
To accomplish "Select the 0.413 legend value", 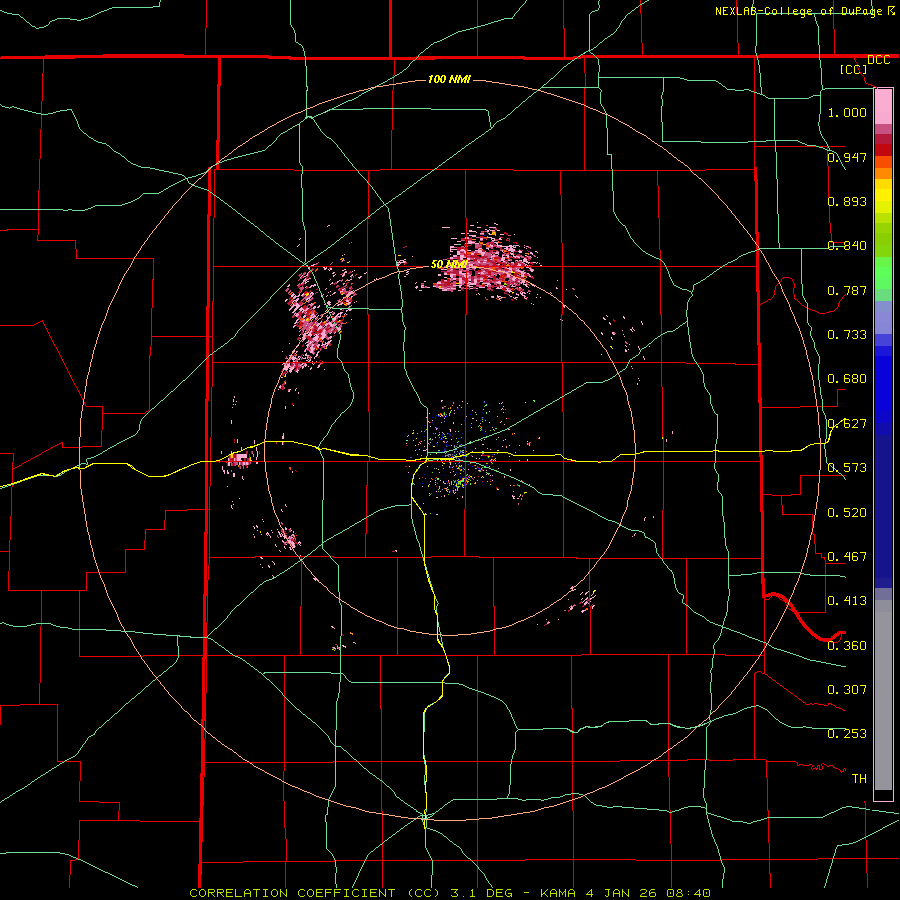I will [x=847, y=601].
